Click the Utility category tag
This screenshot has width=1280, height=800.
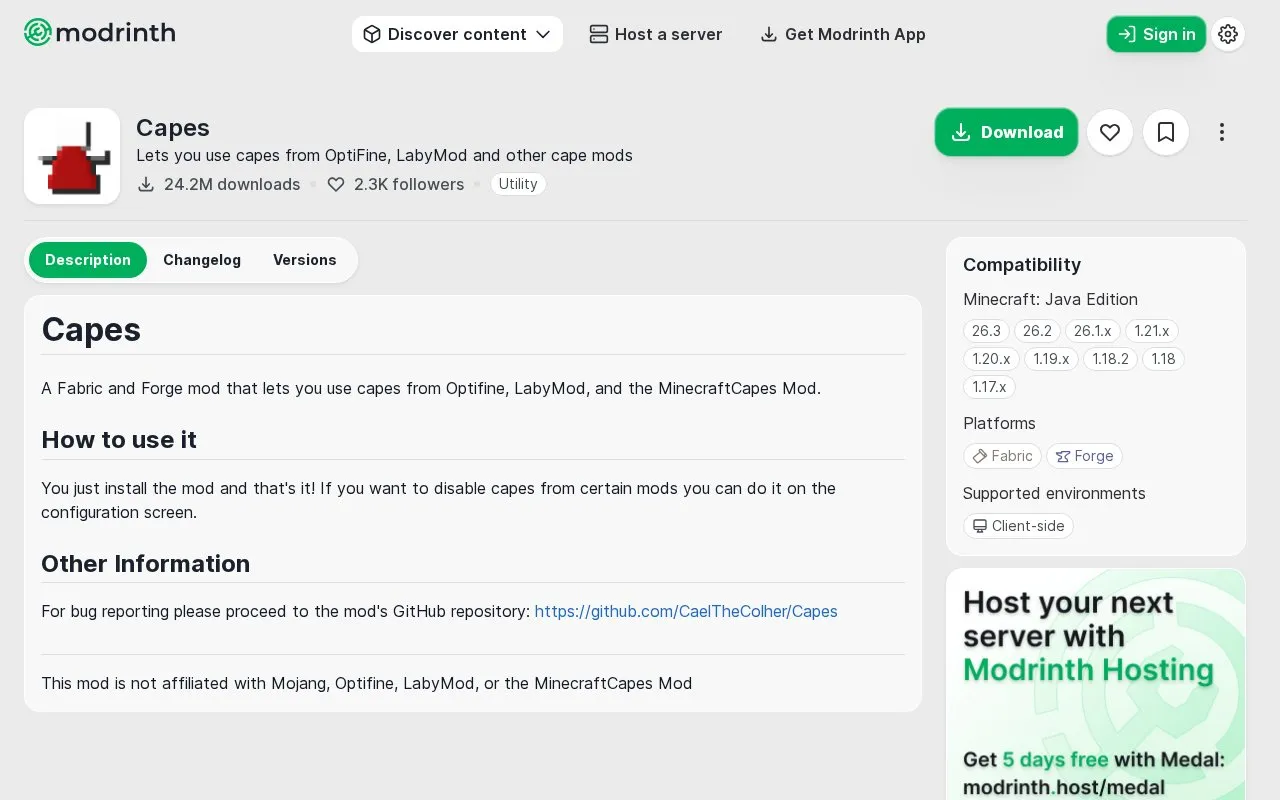pos(518,184)
